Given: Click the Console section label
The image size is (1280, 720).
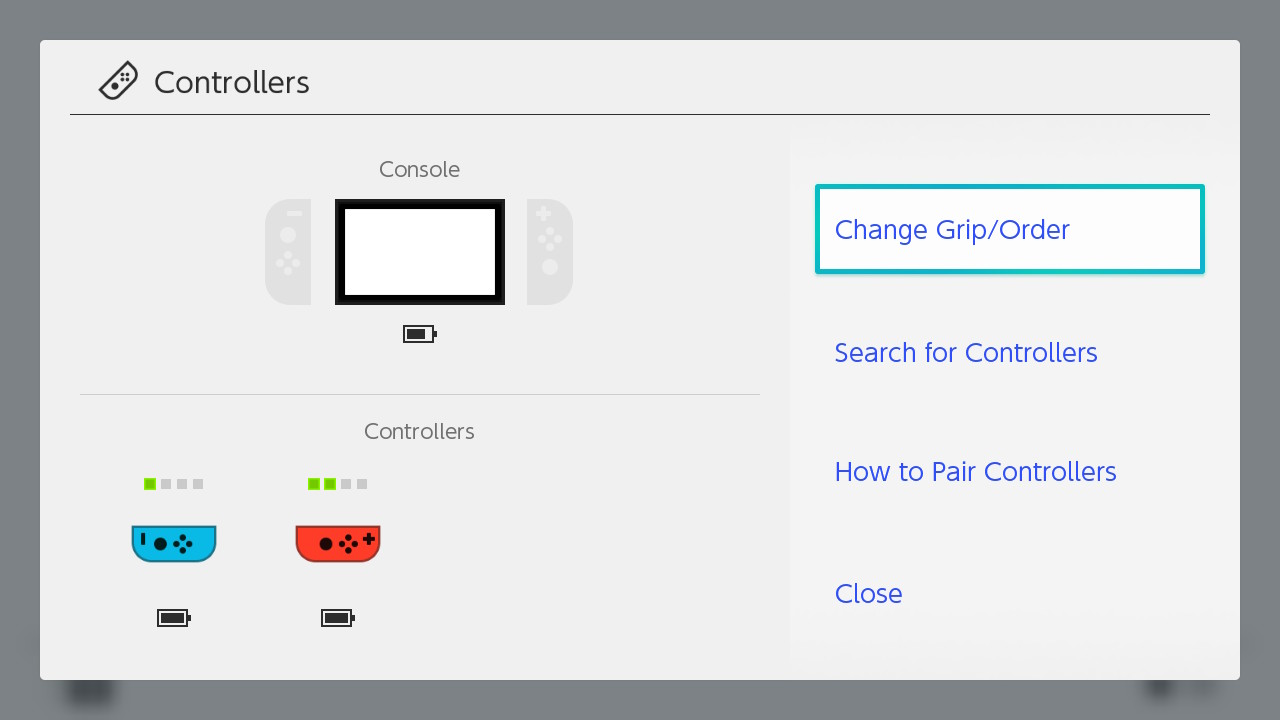Looking at the screenshot, I should (419, 170).
